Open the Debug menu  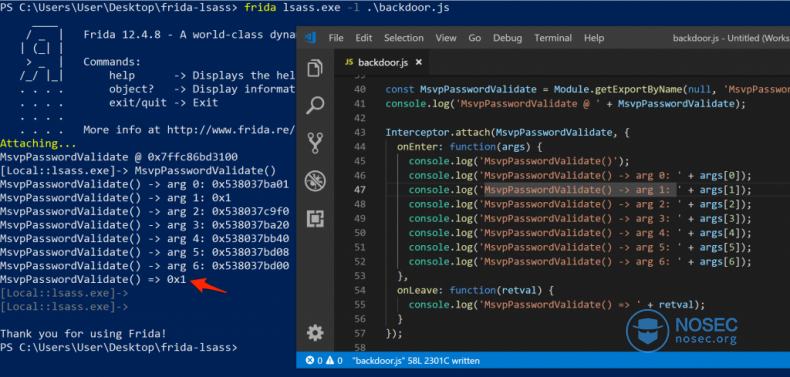pyautogui.click(x=507, y=38)
